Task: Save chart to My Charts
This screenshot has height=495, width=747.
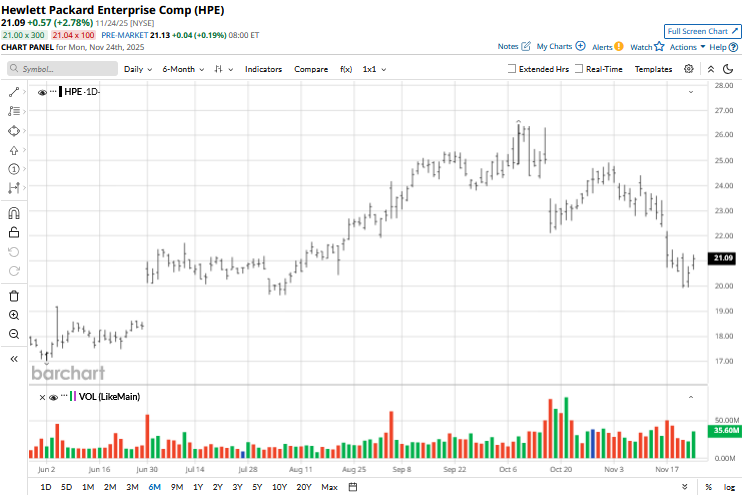Action: [x=580, y=46]
